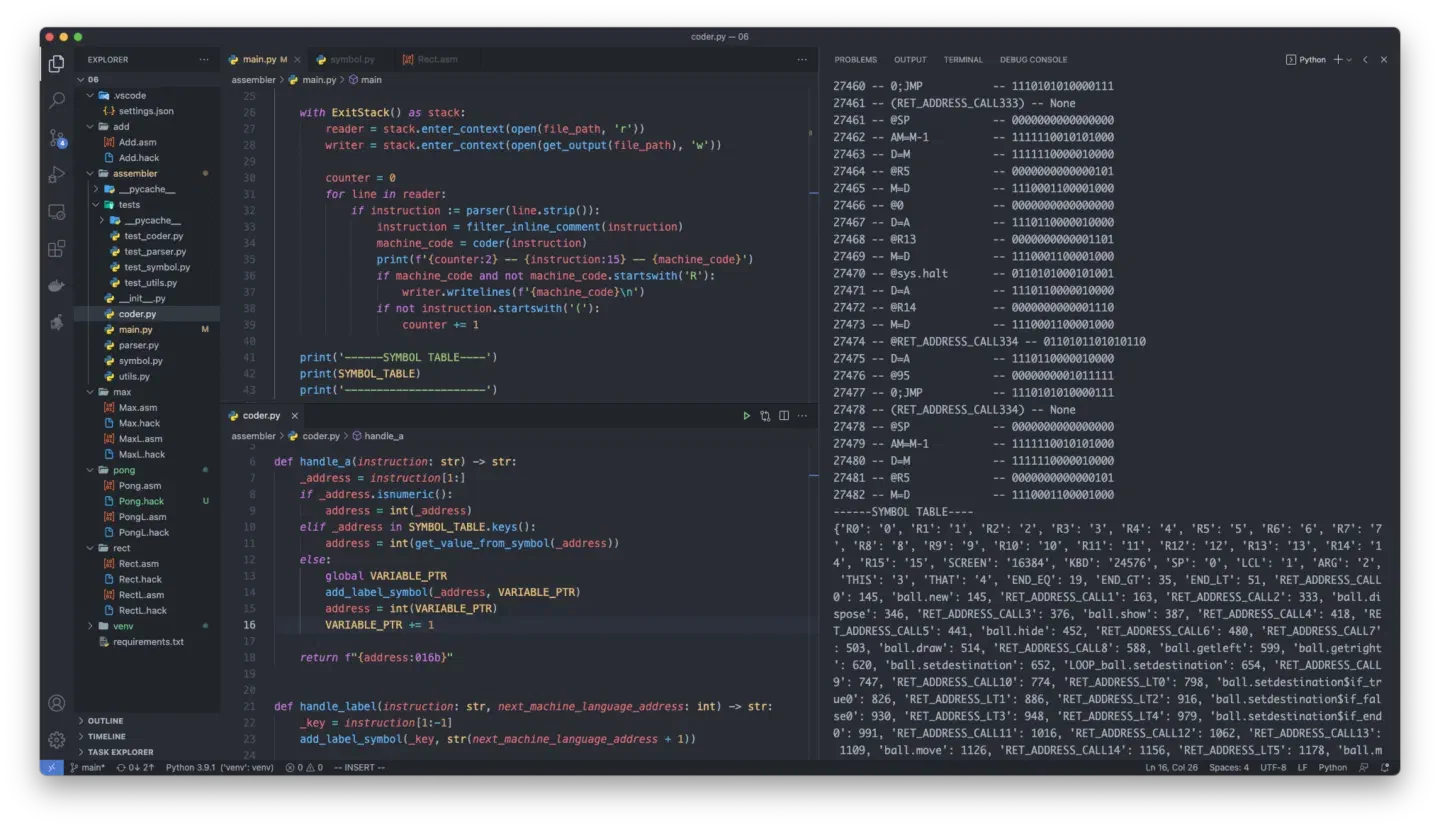1440x828 pixels.
Task: Open parser.py in the explorer tree
Action: click(138, 345)
